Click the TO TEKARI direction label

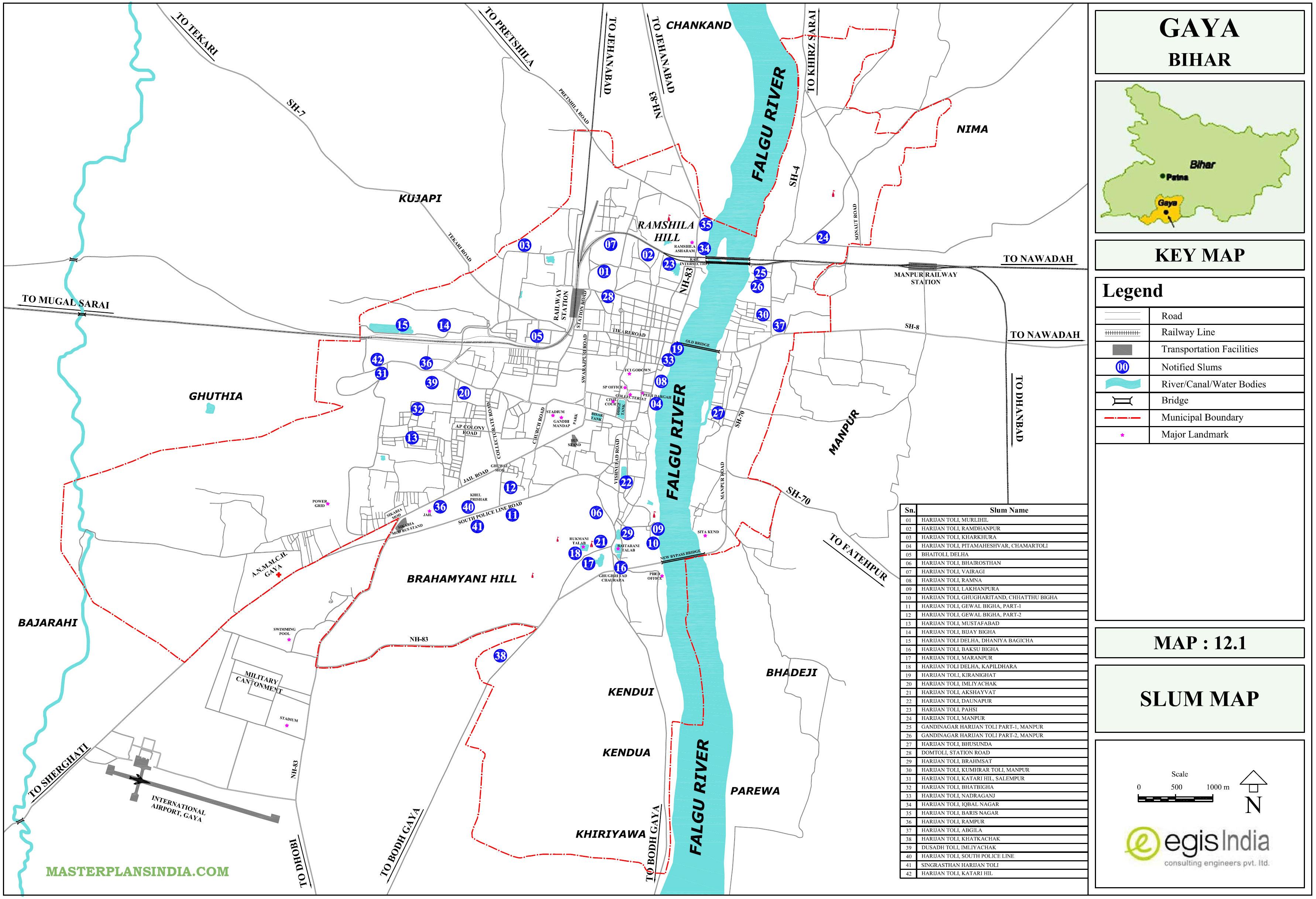pyautogui.click(x=196, y=35)
